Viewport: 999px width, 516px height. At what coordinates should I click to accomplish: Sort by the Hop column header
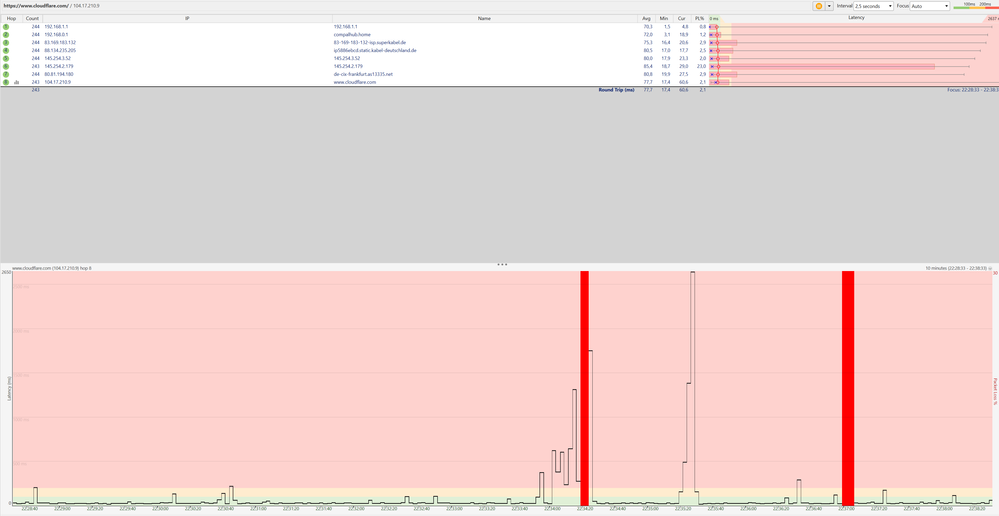pos(11,18)
